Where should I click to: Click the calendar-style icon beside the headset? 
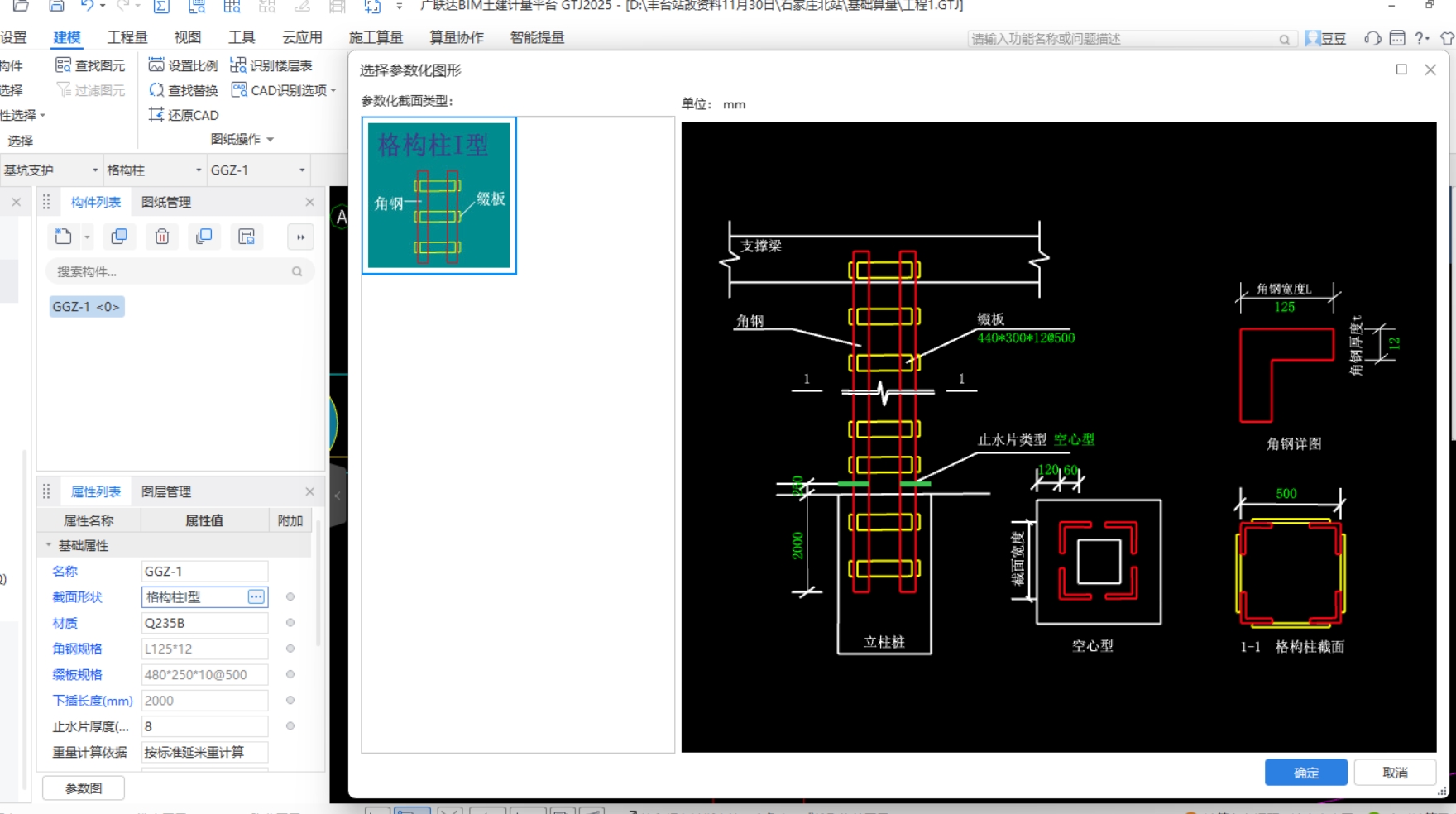point(1397,38)
